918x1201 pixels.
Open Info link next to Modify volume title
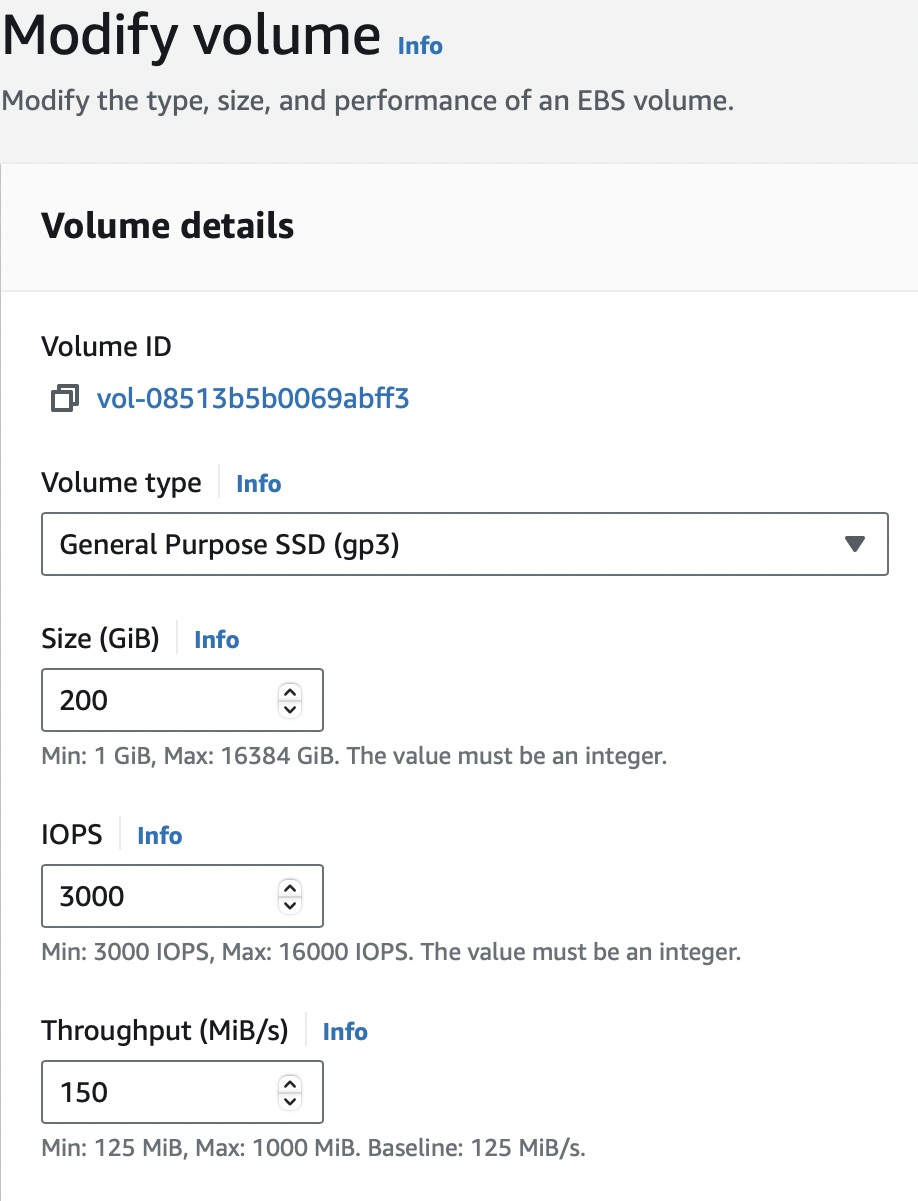coord(420,46)
